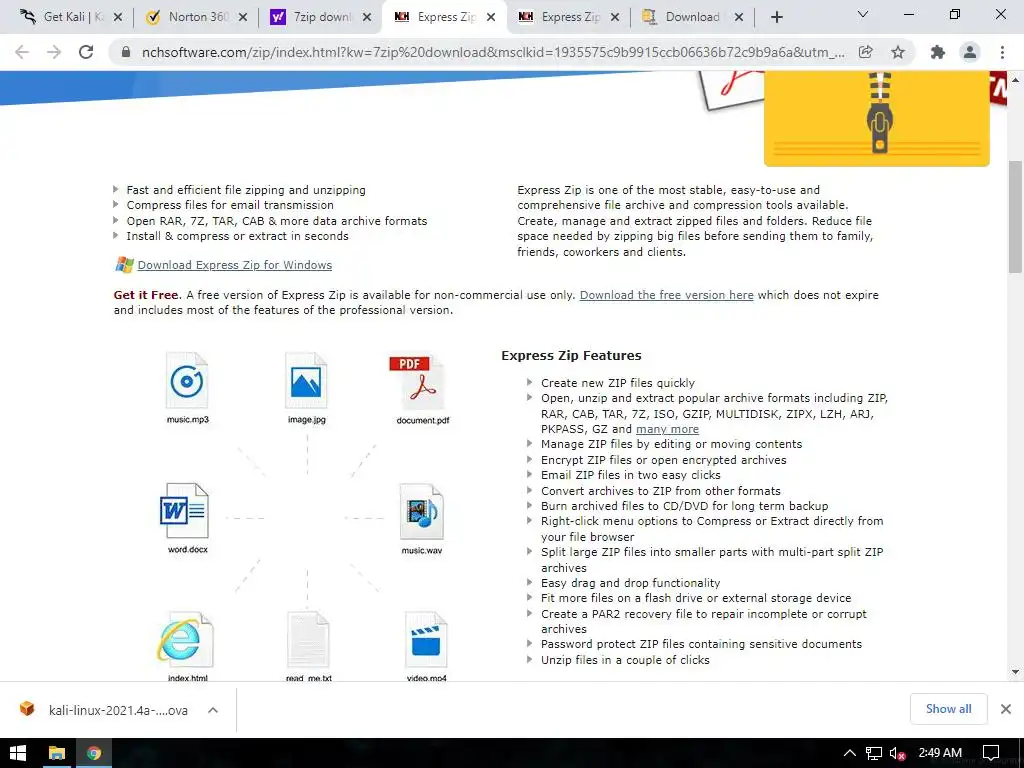Screen dimensions: 1024x768
Task: Click 'Compress files for email transmission' bullet
Action: click(230, 205)
